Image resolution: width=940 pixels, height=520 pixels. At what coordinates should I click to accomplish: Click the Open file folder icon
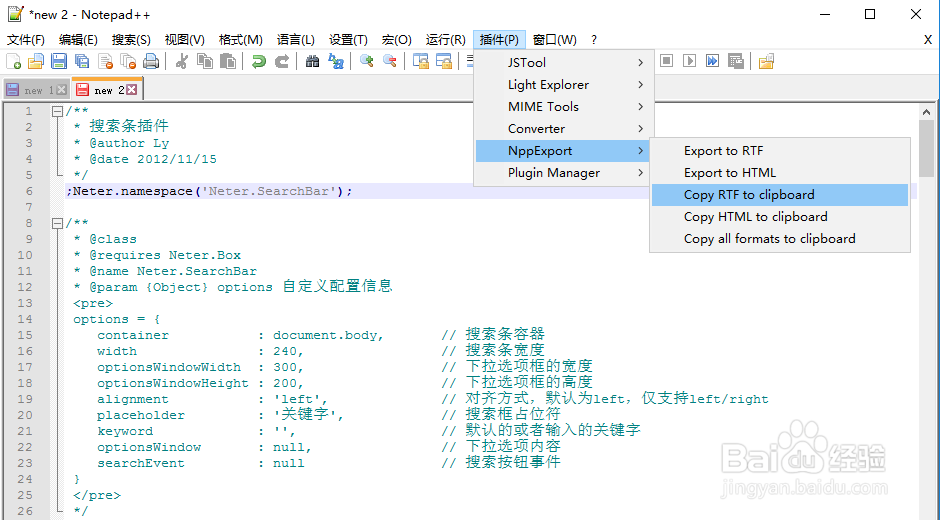36,61
